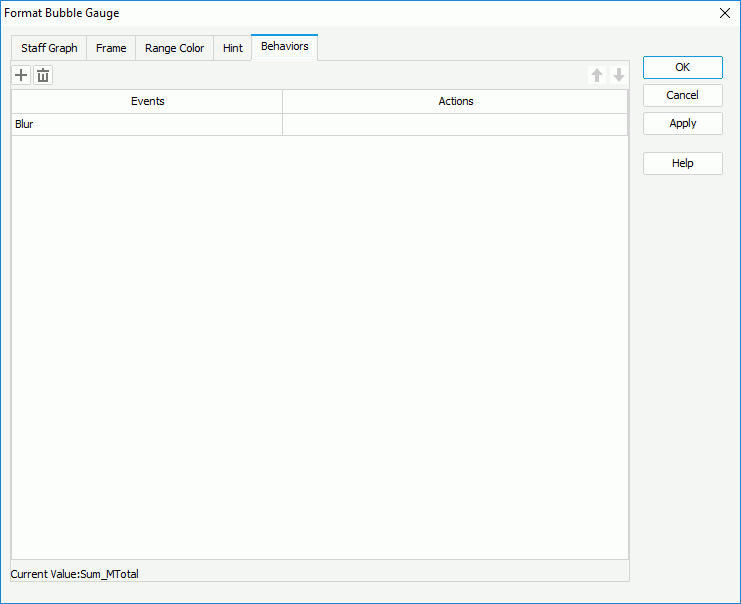This screenshot has width=741, height=604.
Task: Apply the current gauge settings
Action: 682,123
